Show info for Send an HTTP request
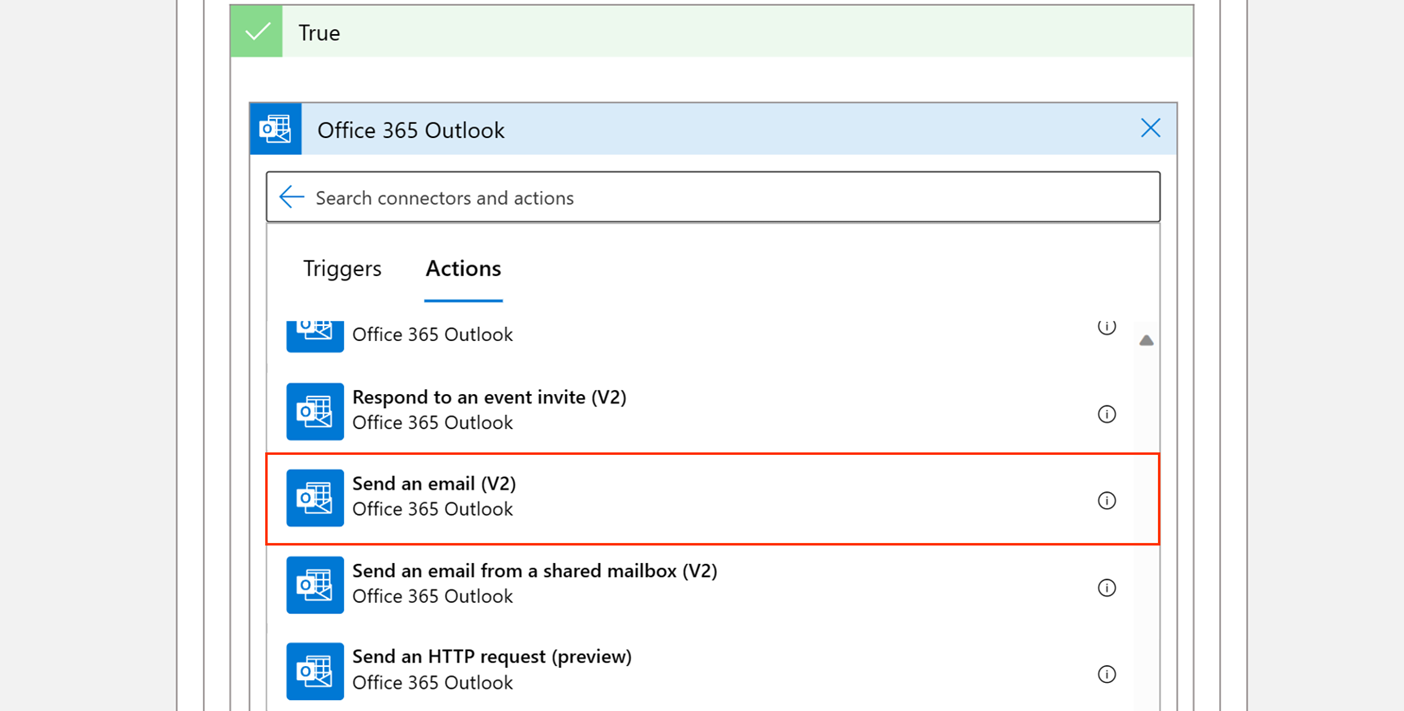Screen dimensions: 1404x711 tap(1106, 674)
